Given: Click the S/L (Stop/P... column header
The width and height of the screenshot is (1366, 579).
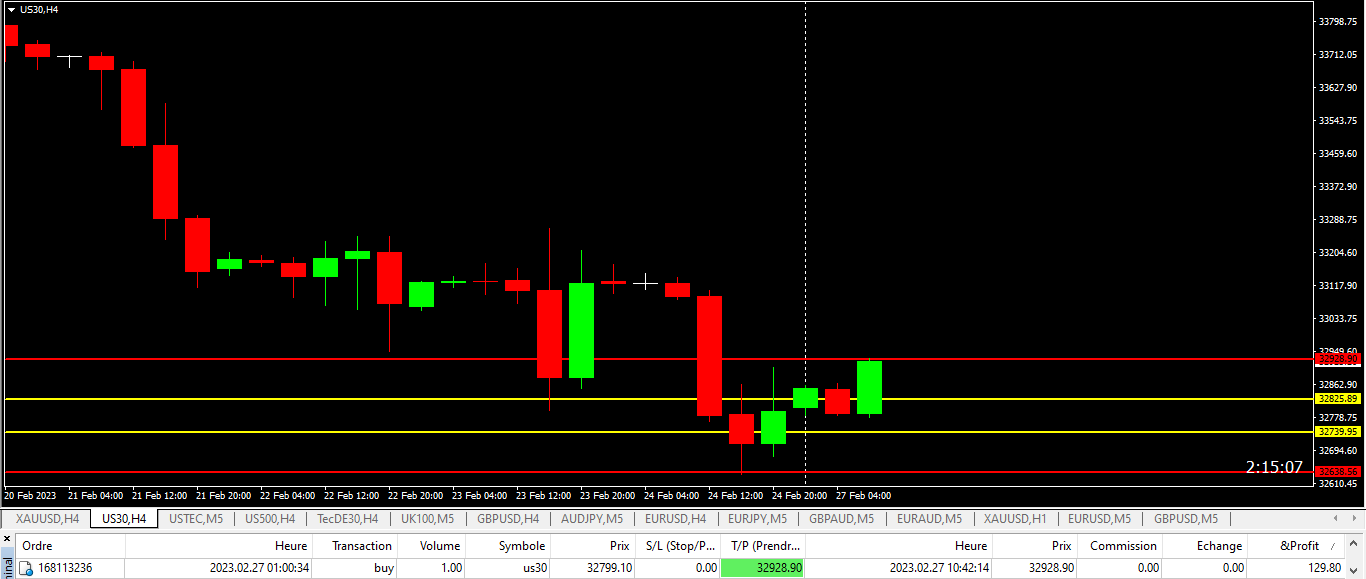Looking at the screenshot, I should click(x=678, y=546).
